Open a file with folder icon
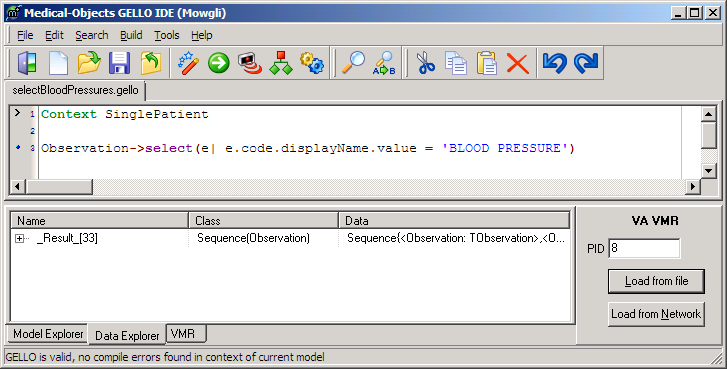The width and height of the screenshot is (727, 369). tap(89, 63)
